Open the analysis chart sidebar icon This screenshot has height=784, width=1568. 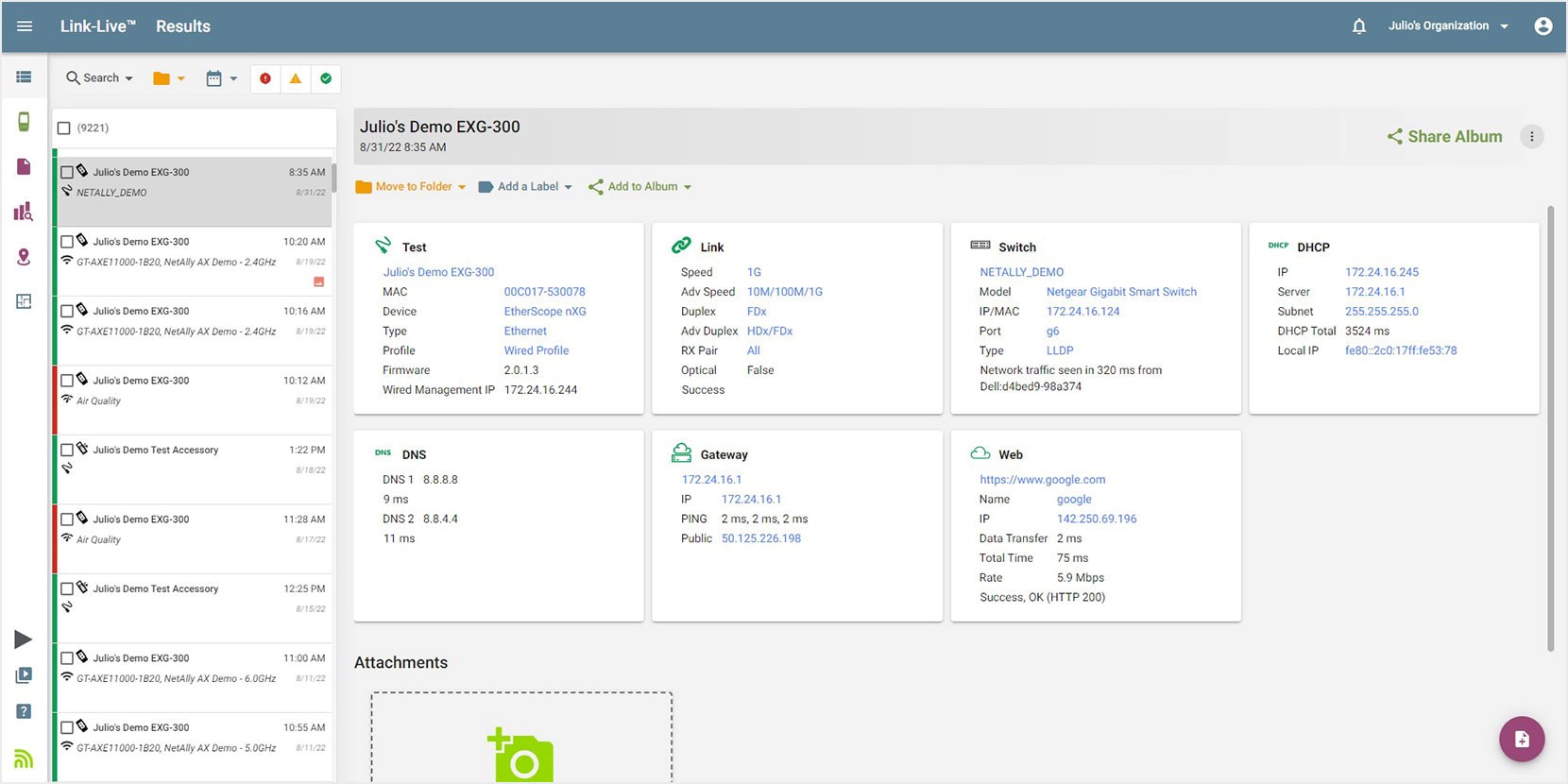(24, 212)
